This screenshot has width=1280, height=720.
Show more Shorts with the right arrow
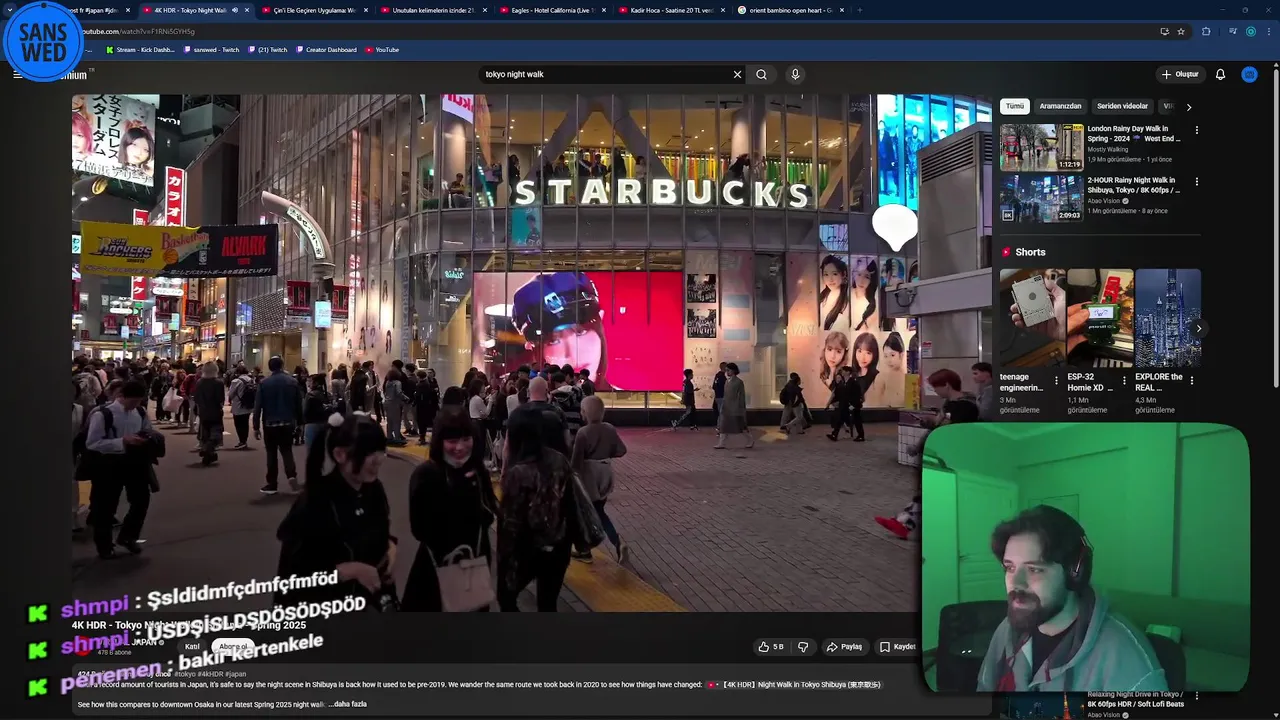click(x=1198, y=328)
